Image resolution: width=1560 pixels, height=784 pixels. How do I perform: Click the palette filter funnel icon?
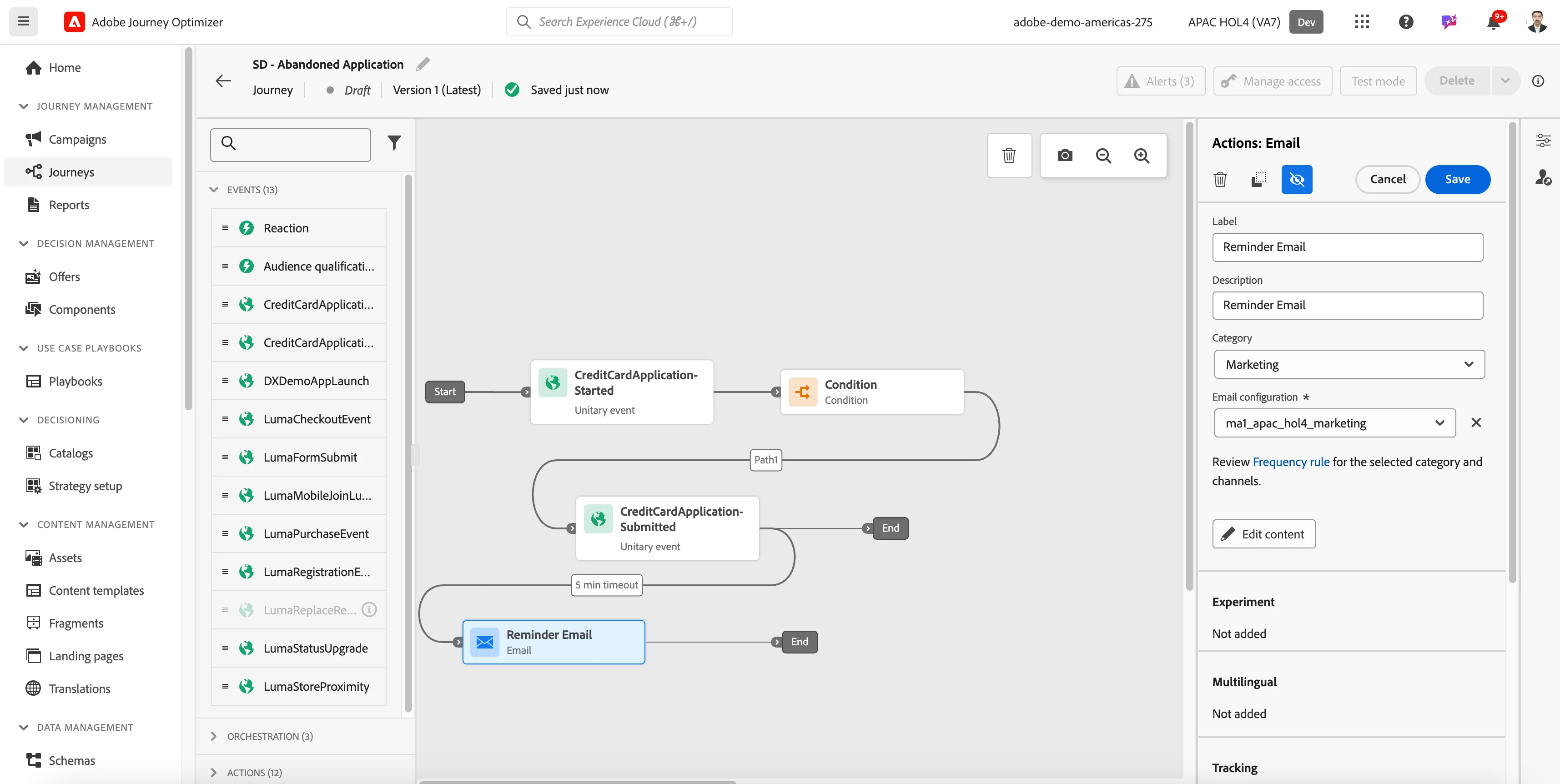click(x=394, y=143)
